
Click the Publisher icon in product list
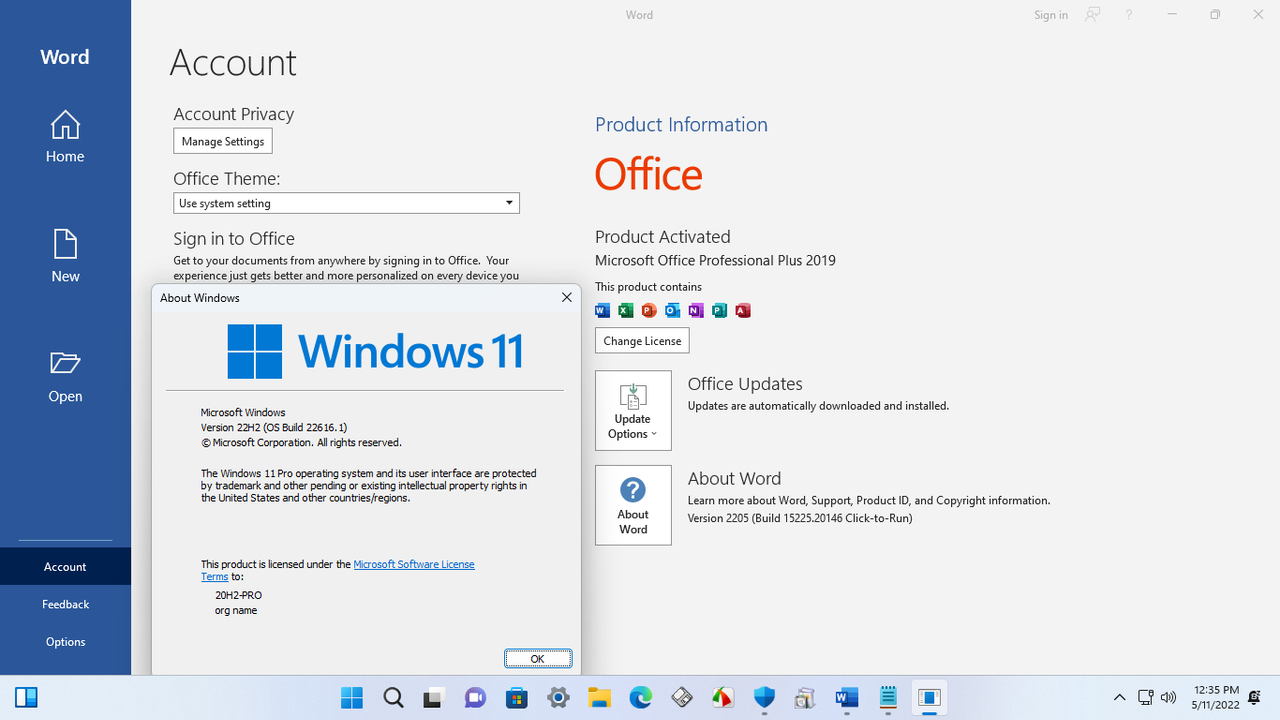pos(719,310)
